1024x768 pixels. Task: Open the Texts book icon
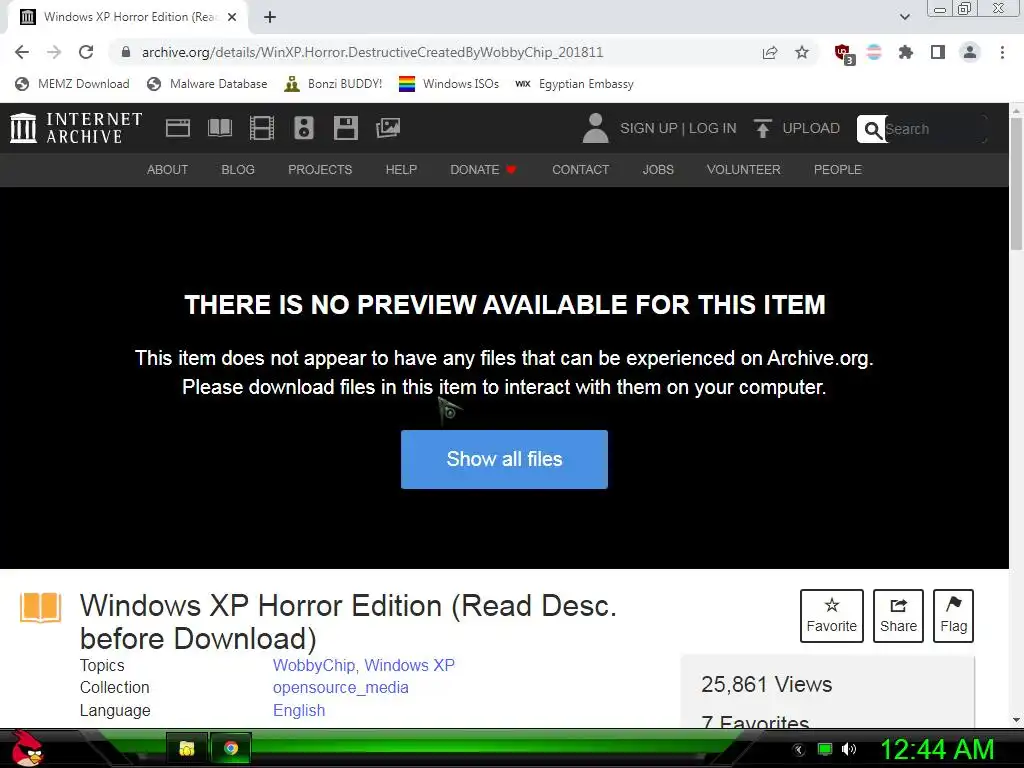(220, 128)
